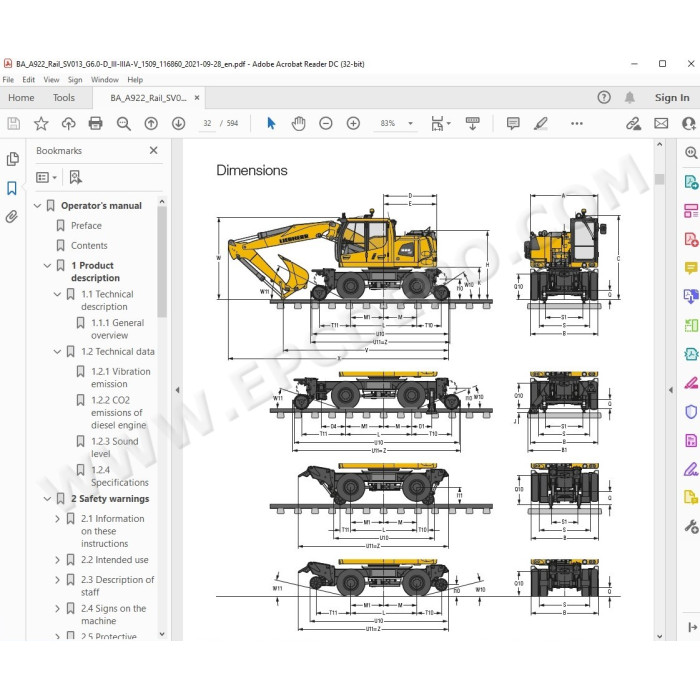Collapse 2 Safety warnings bookmark
The image size is (700, 700).
click(47, 499)
